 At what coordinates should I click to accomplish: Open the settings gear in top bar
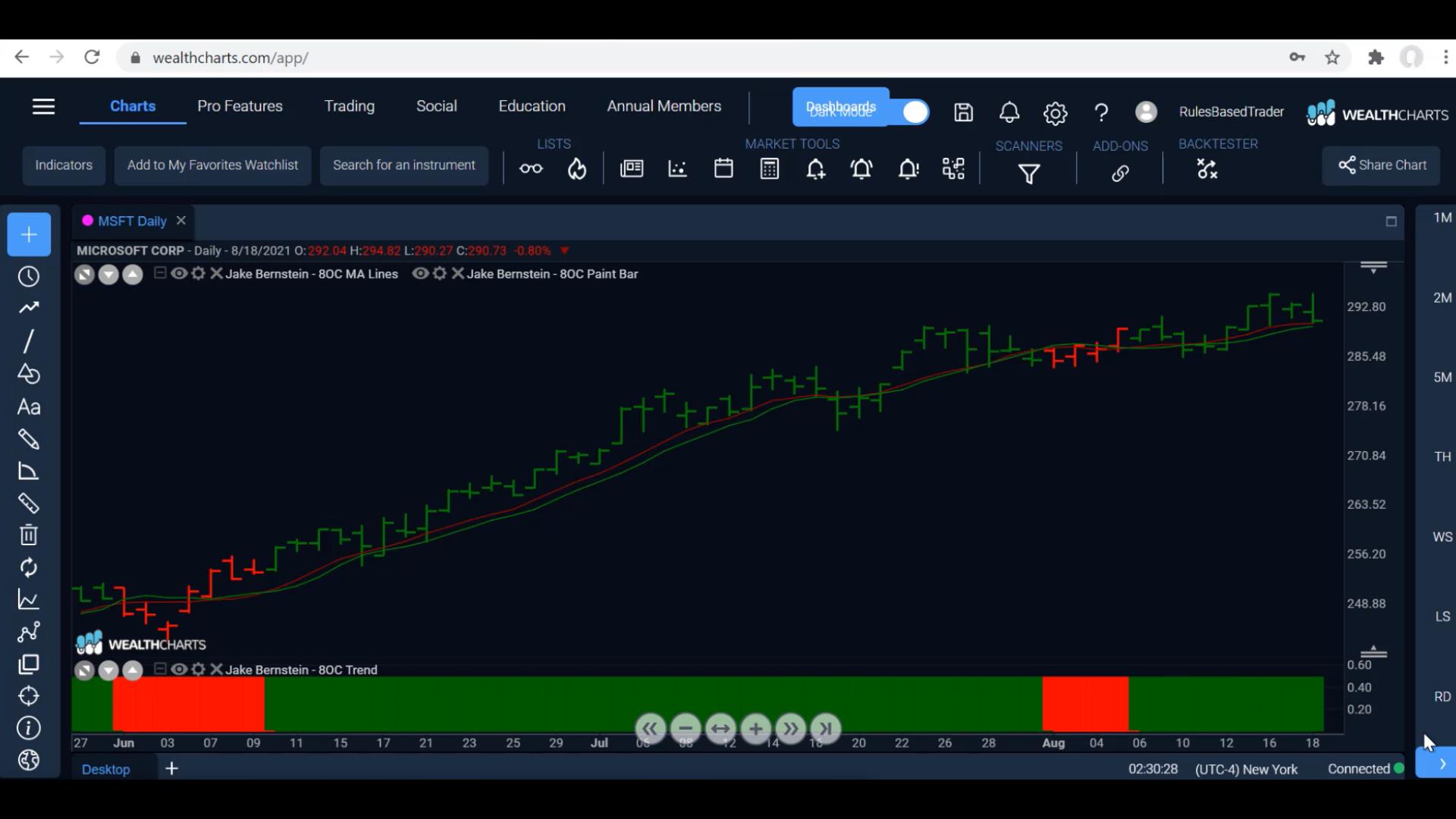[1055, 113]
